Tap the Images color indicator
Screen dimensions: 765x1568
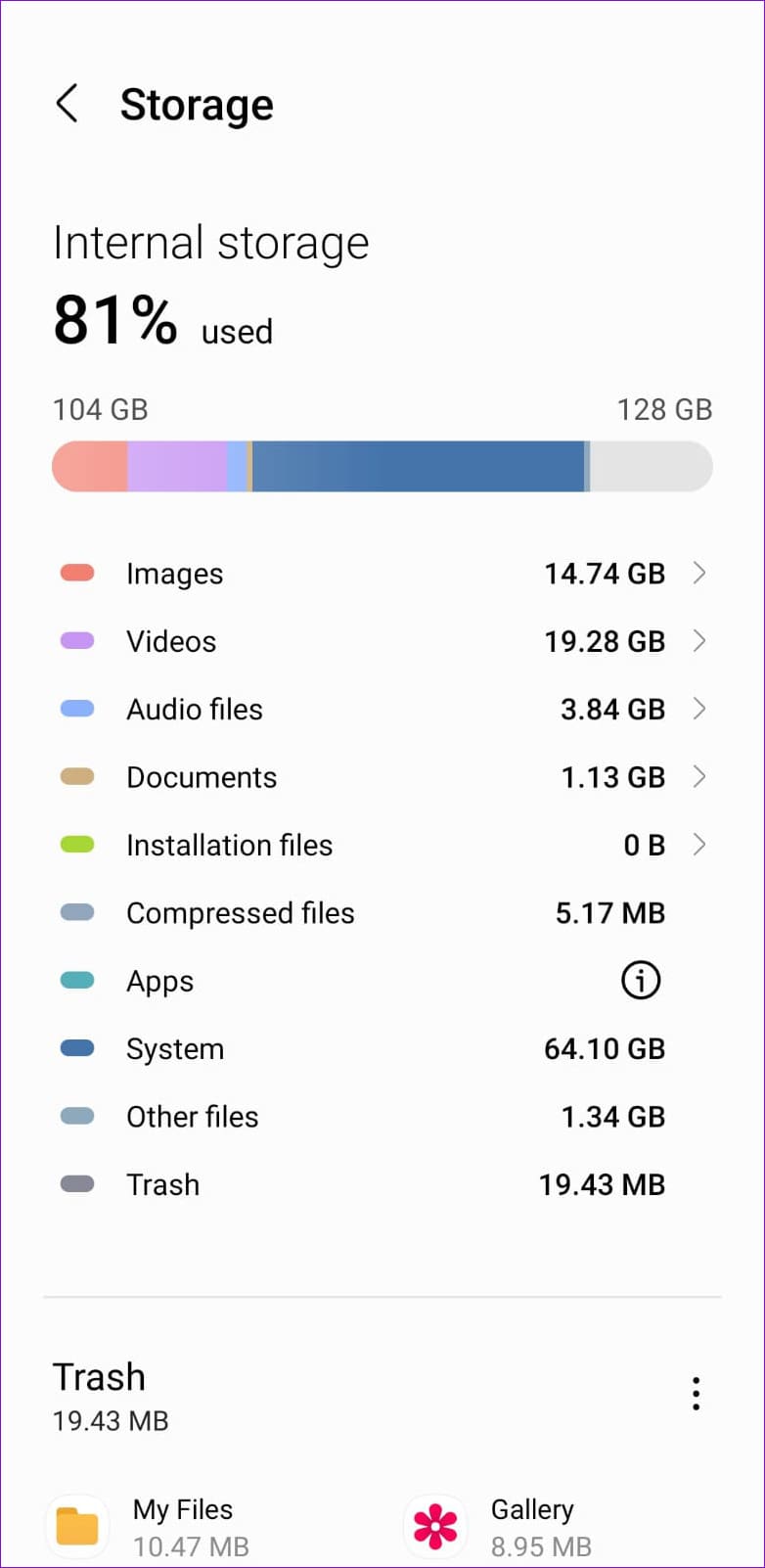click(x=77, y=574)
